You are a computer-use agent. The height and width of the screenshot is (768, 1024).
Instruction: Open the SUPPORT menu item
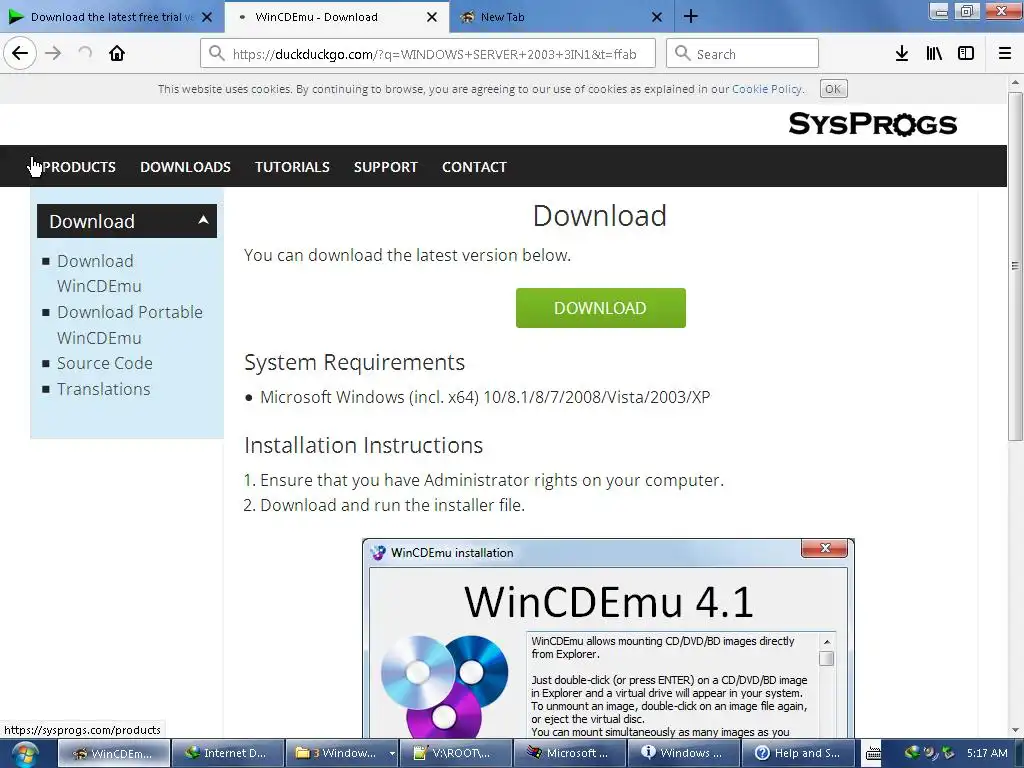pyautogui.click(x=385, y=167)
